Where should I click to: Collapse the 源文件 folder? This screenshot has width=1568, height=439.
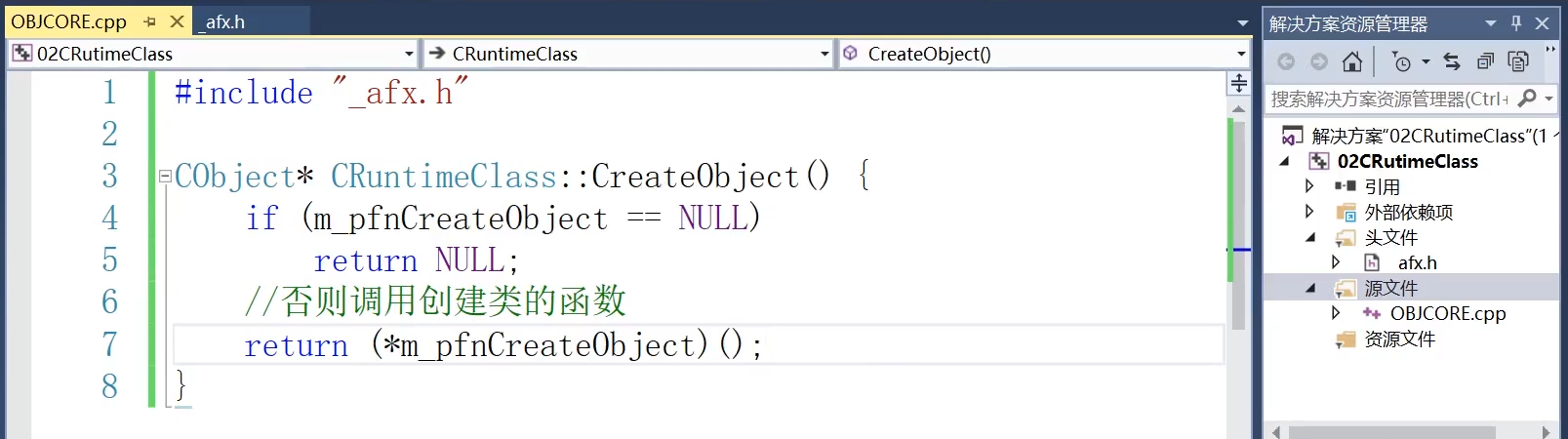click(1310, 288)
